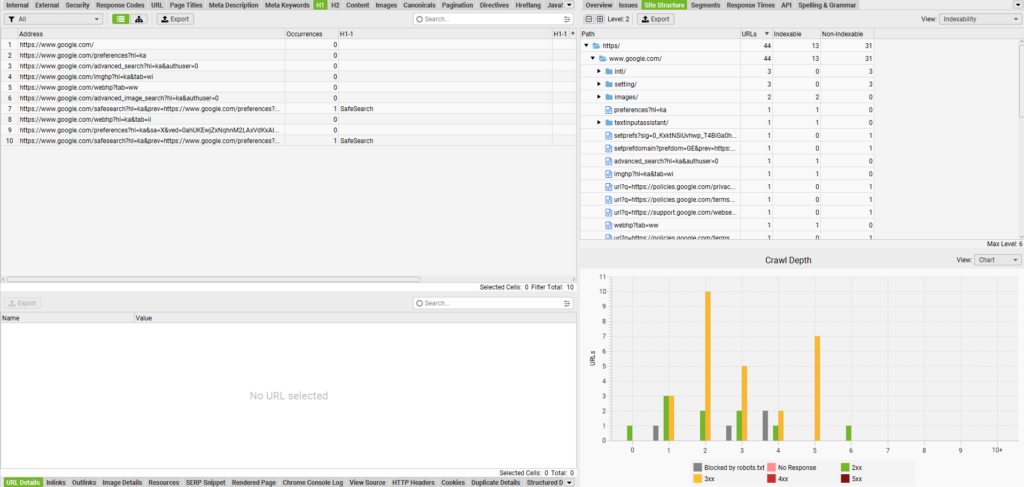Image resolution: width=1024 pixels, height=487 pixels.
Task: Export the Site Structure data
Action: [656, 20]
